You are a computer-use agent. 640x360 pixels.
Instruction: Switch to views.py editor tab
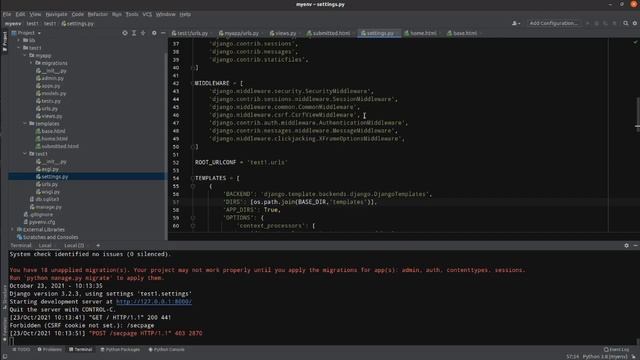(x=283, y=33)
